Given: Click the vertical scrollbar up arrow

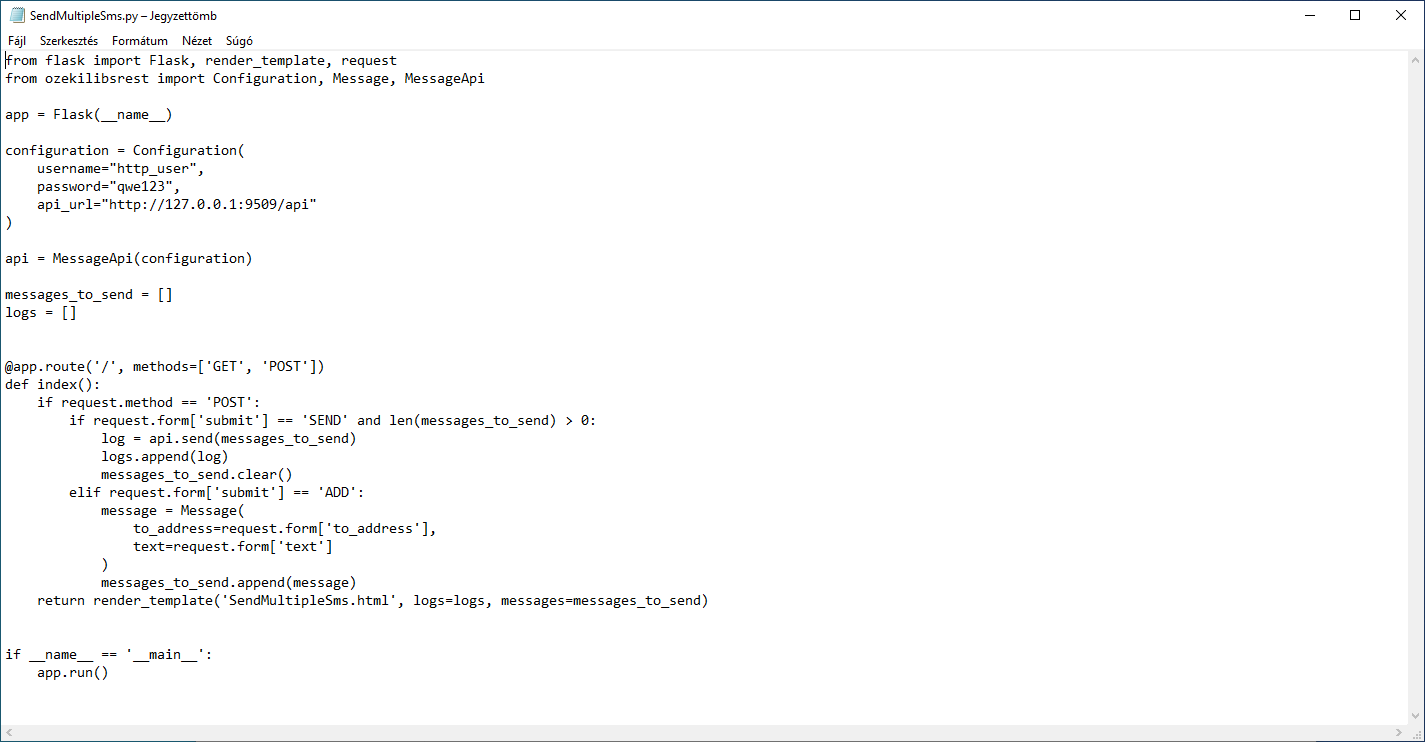Looking at the screenshot, I should click(x=1415, y=60).
